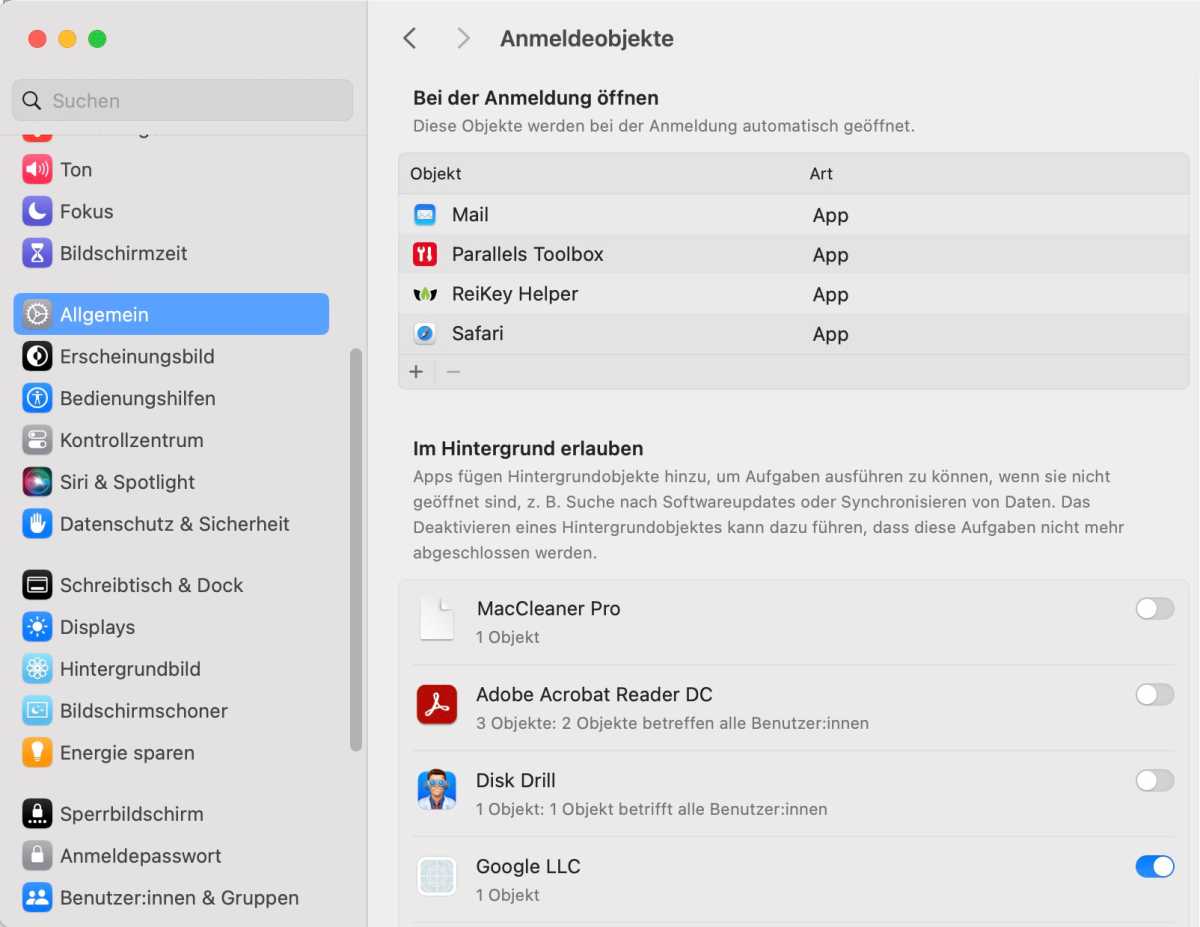Click the Safari compass icon
Screen dimensions: 1200x927
425,334
